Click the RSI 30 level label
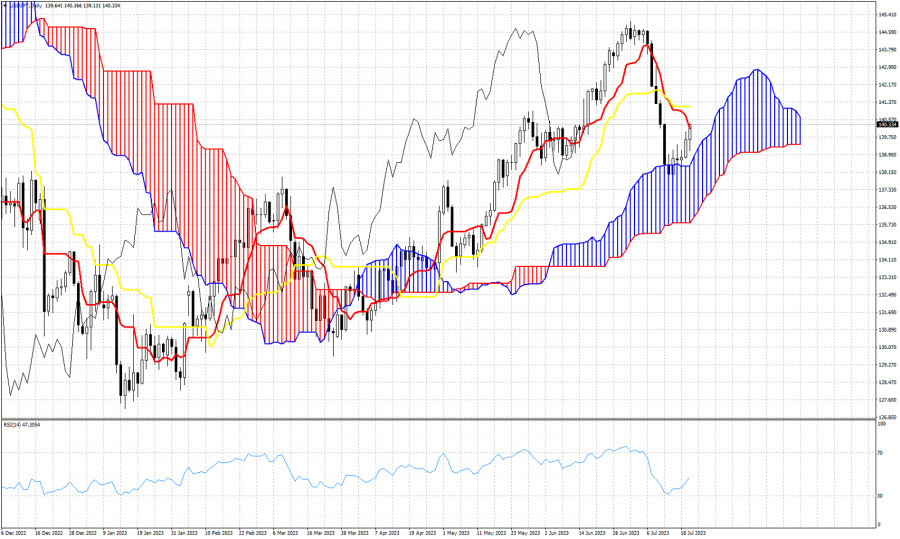 coord(880,496)
